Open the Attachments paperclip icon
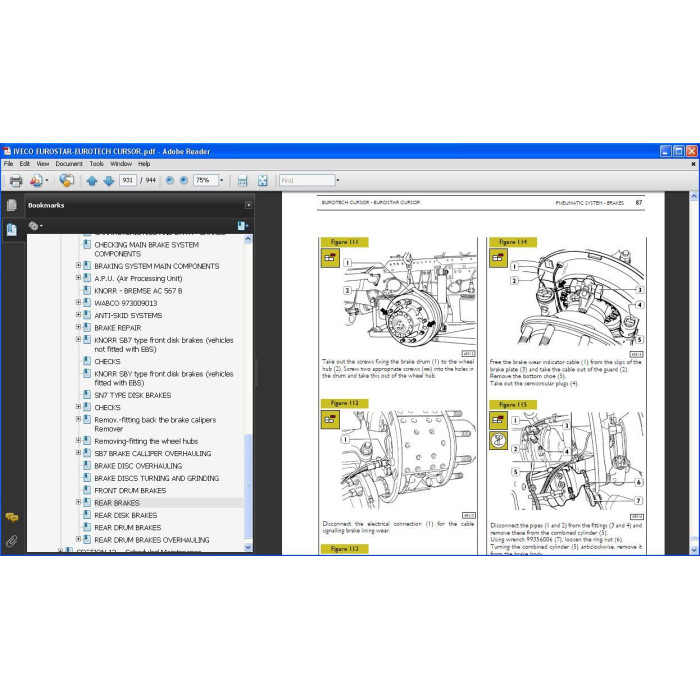The height and width of the screenshot is (700, 700). 12,541
